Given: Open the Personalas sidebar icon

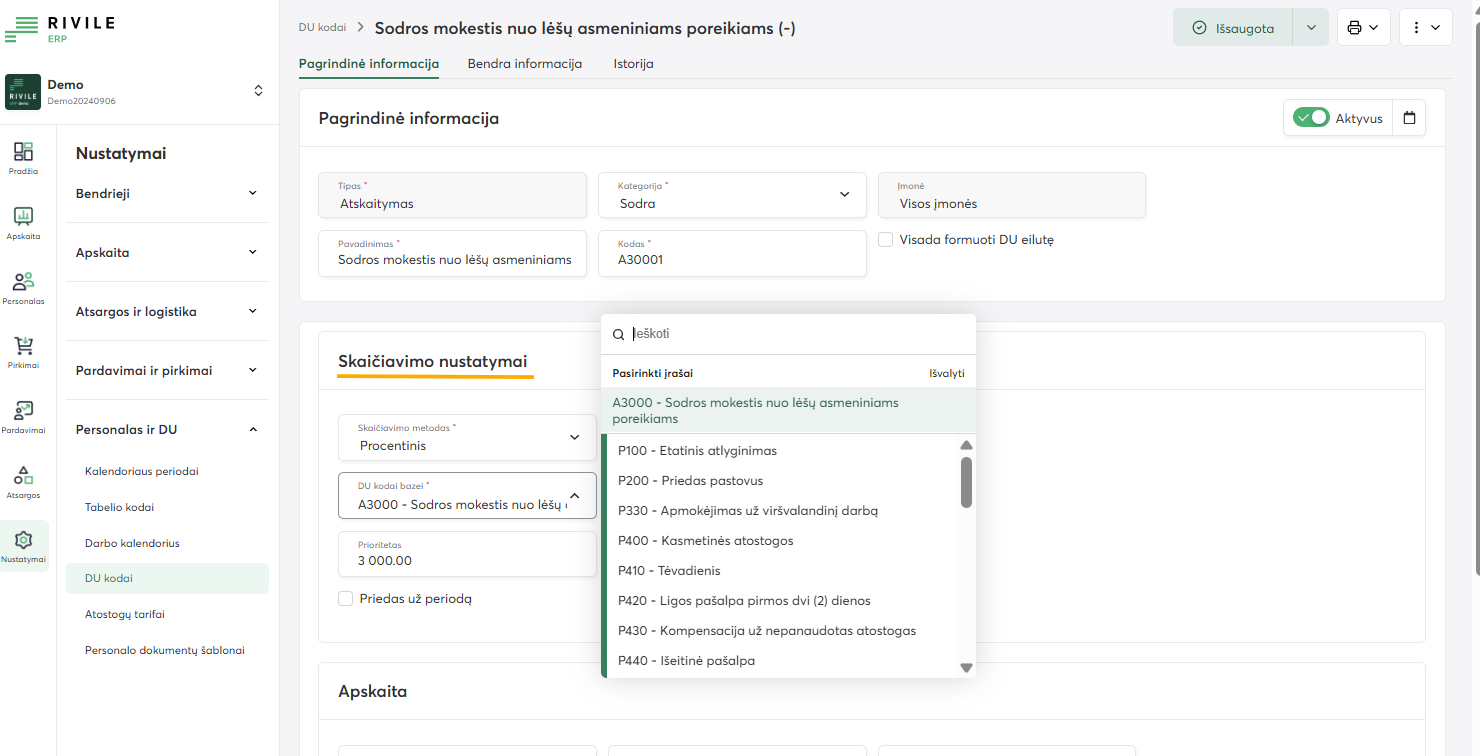Looking at the screenshot, I should pos(23,283).
